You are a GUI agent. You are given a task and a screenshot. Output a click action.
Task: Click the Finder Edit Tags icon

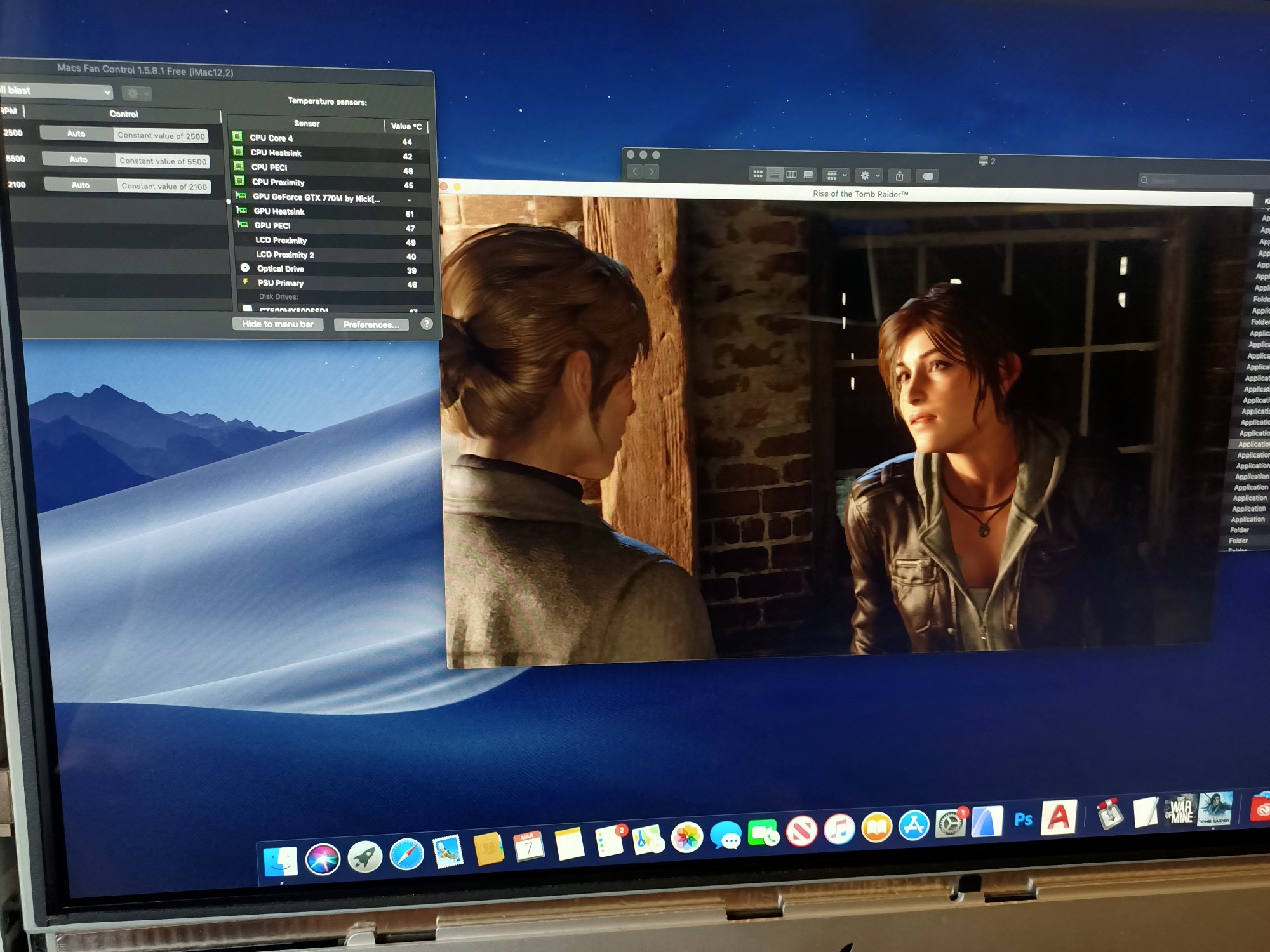tap(928, 176)
